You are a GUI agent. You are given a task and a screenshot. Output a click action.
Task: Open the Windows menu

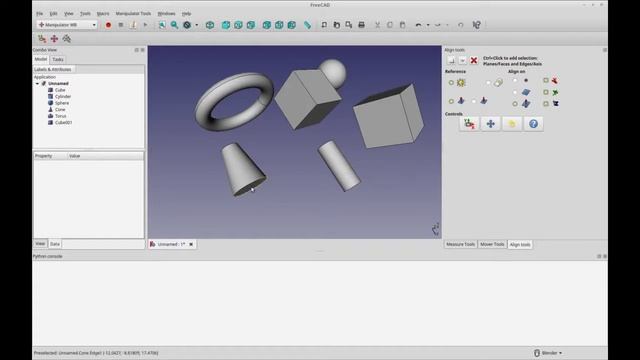click(x=166, y=13)
